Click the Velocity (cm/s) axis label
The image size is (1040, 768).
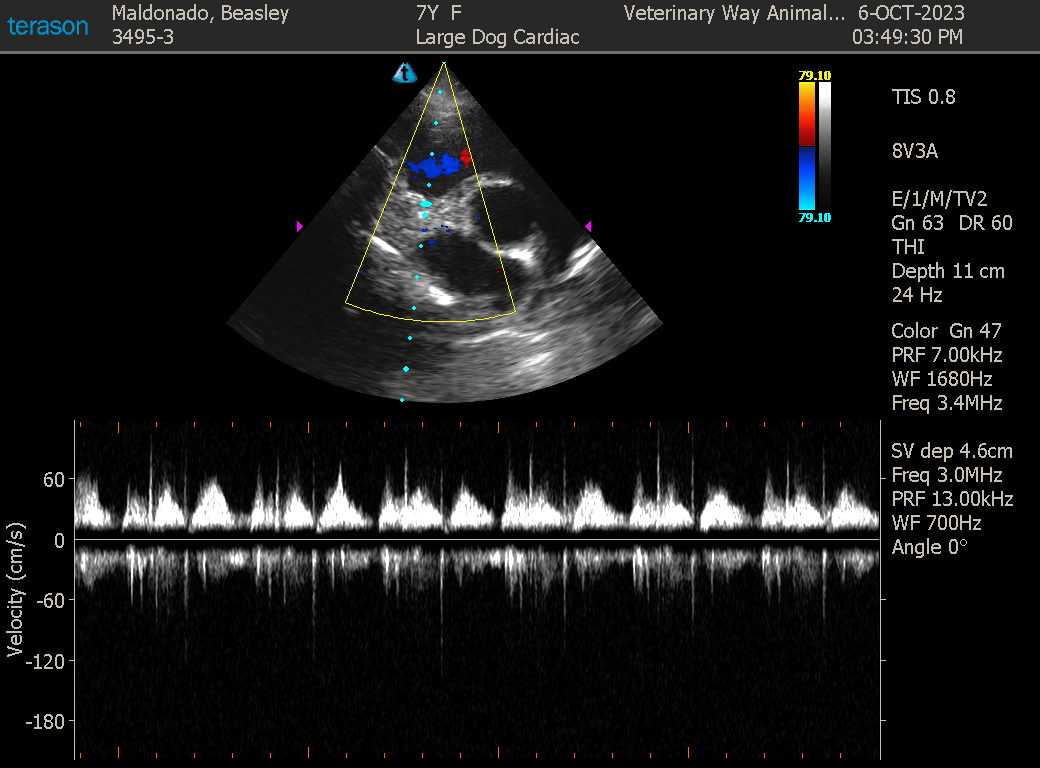tap(14, 590)
